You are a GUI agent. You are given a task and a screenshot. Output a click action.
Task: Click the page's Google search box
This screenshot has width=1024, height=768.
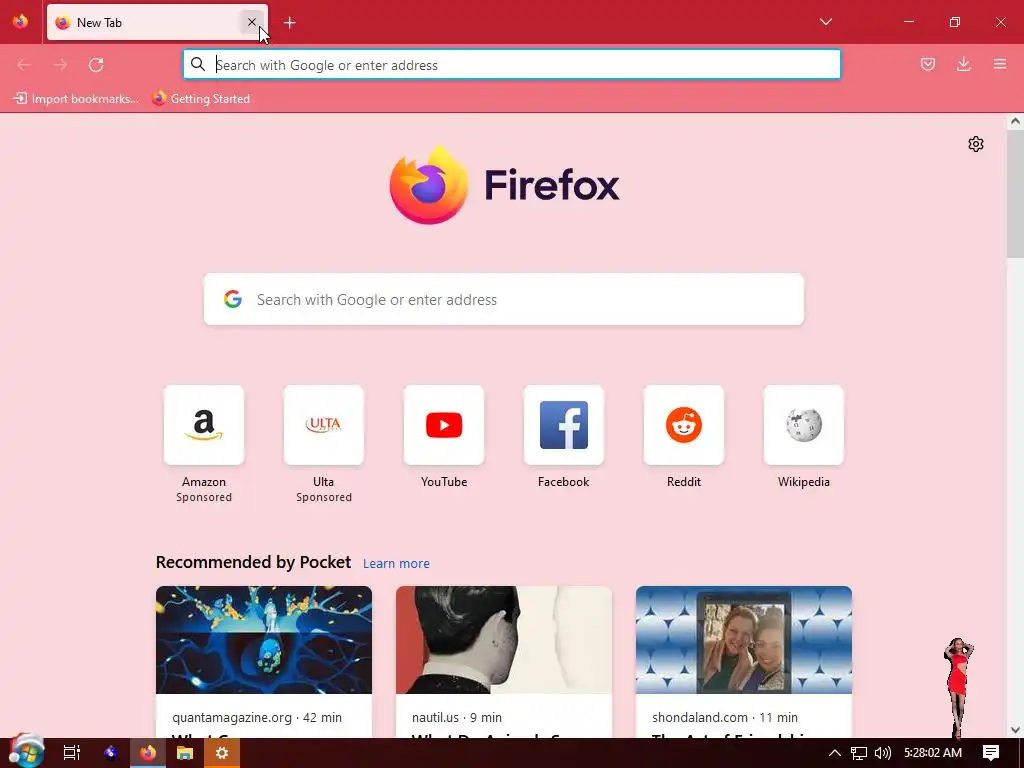pyautogui.click(x=504, y=299)
